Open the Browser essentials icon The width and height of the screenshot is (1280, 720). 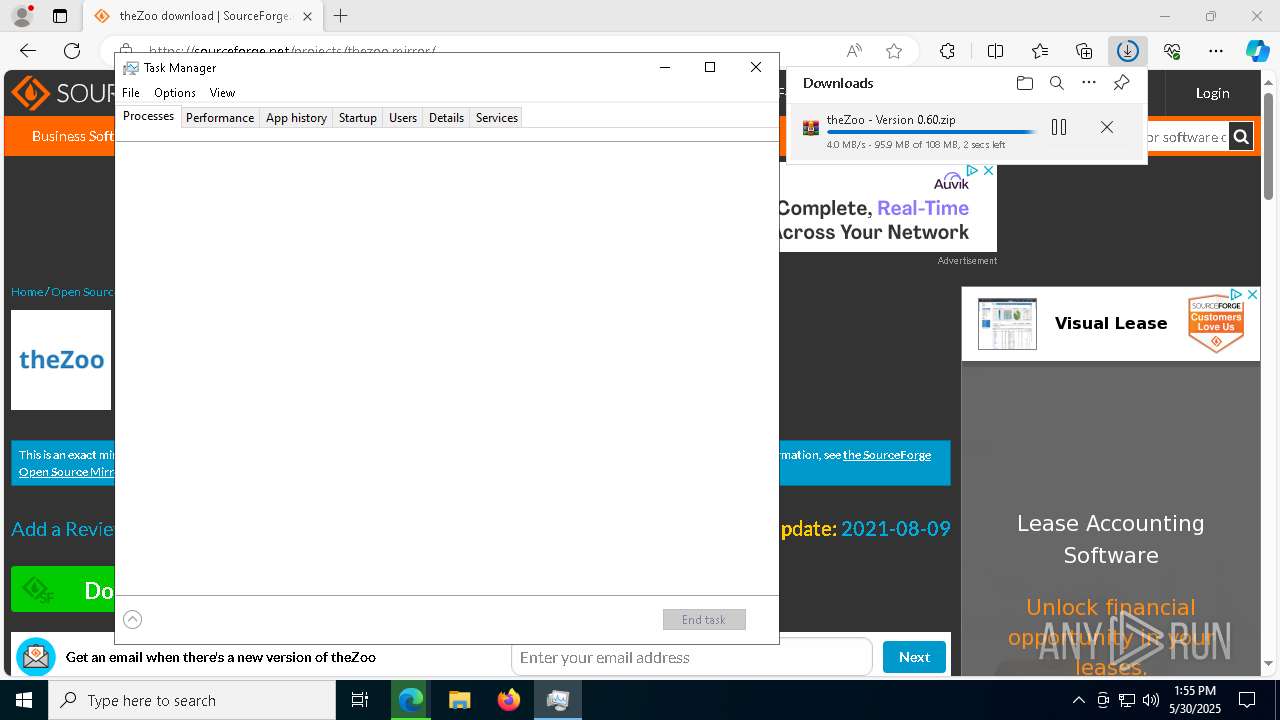coord(1172,51)
